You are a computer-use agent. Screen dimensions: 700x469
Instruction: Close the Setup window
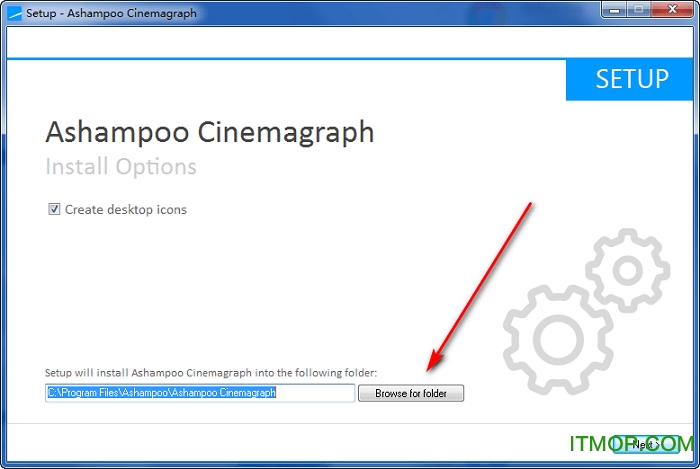click(672, 10)
